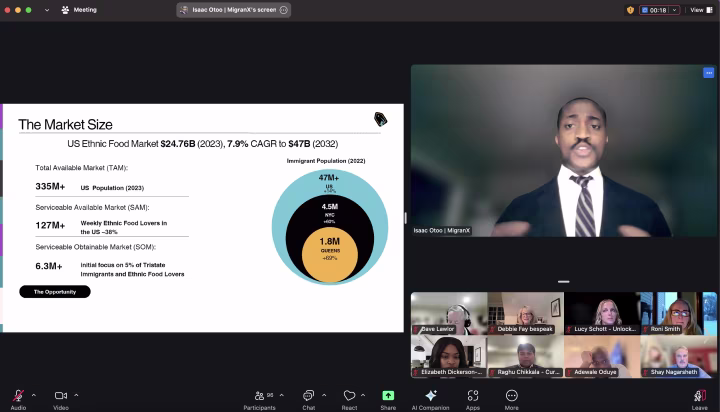Expand the React options chevron

click(x=363, y=395)
